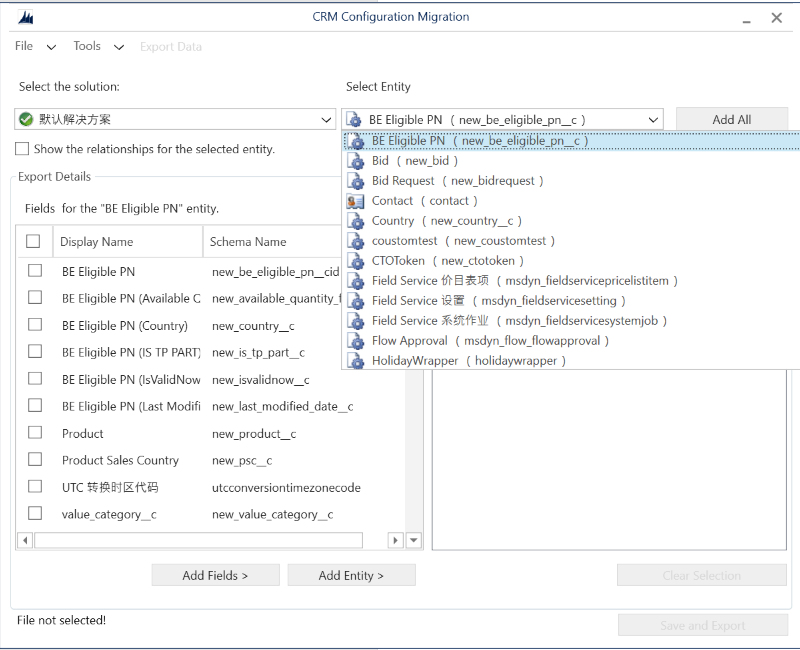Click fields list scroll down arrow
This screenshot has width=800, height=650.
click(x=413, y=540)
